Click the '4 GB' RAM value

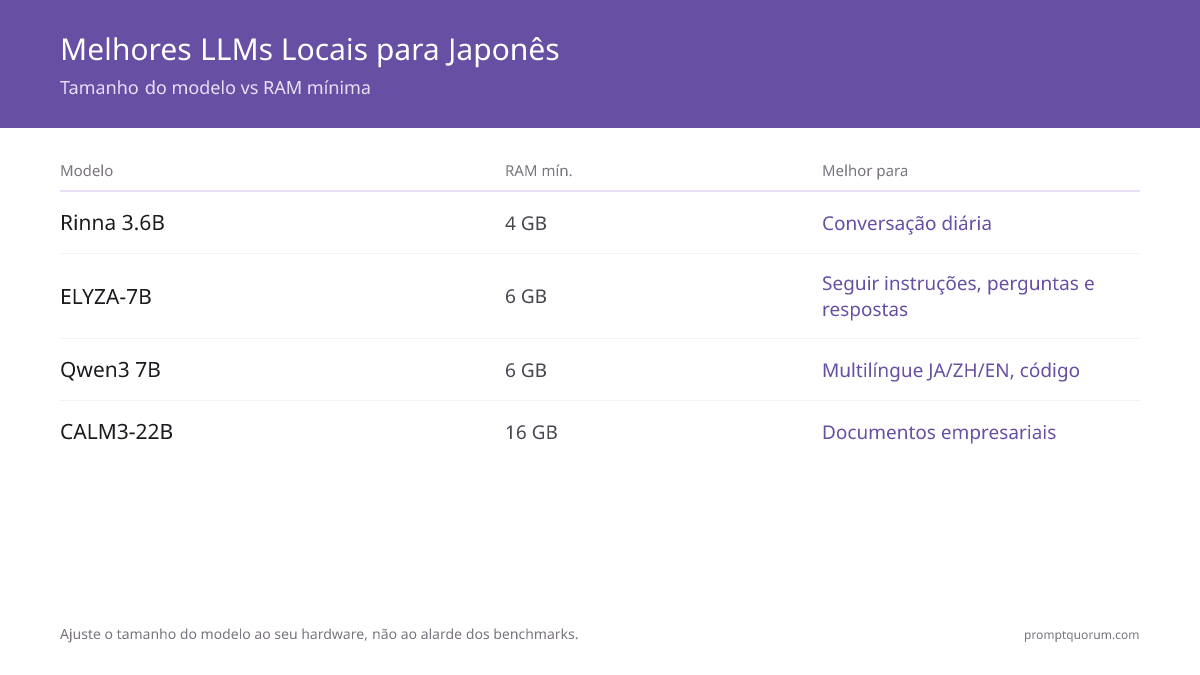(526, 223)
